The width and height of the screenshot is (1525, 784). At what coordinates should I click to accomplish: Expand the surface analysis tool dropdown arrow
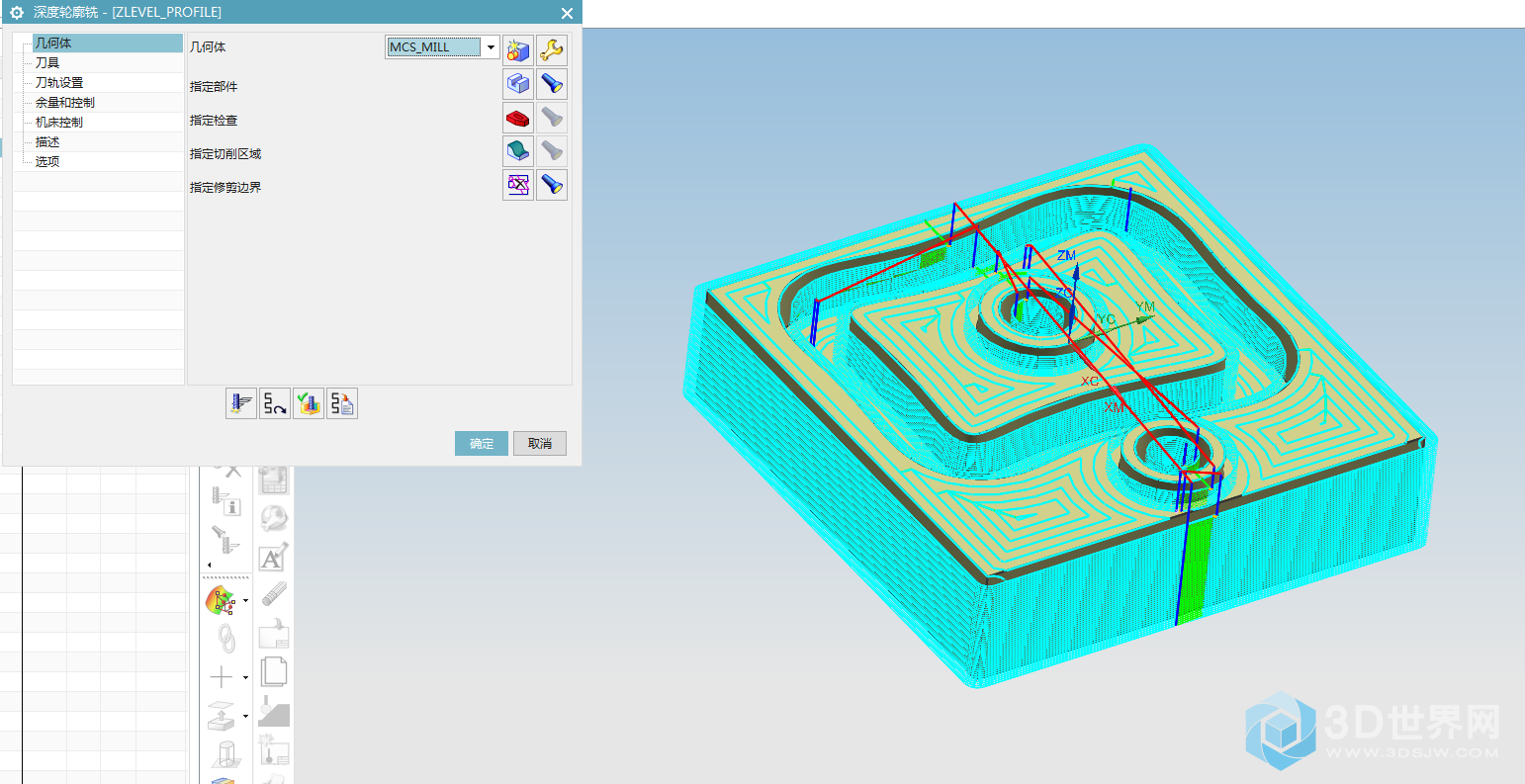tap(245, 600)
